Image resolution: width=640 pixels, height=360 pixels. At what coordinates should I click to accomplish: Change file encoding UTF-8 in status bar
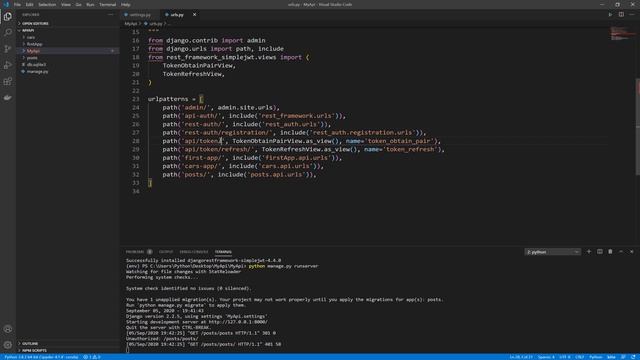(565, 357)
